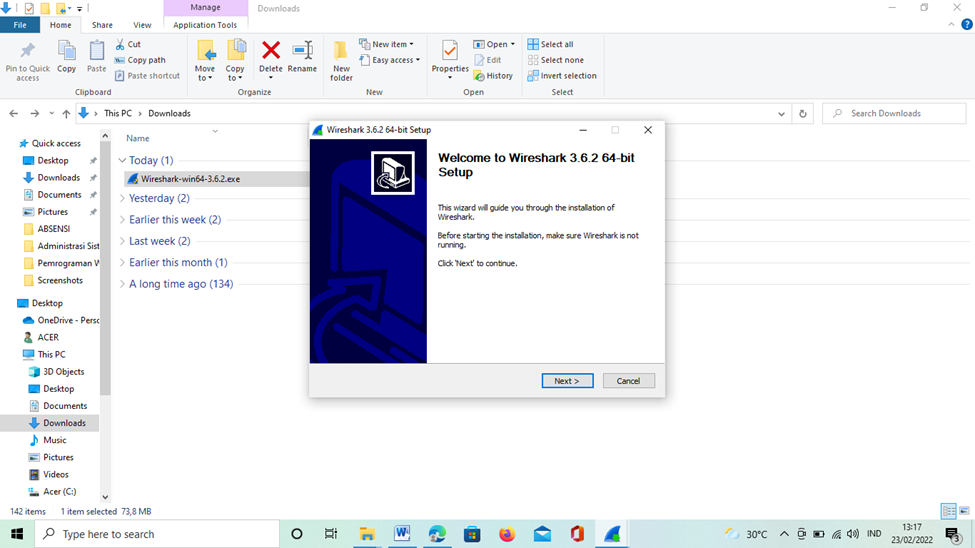Click Next in the Wireshark Setup wizard

[567, 381]
